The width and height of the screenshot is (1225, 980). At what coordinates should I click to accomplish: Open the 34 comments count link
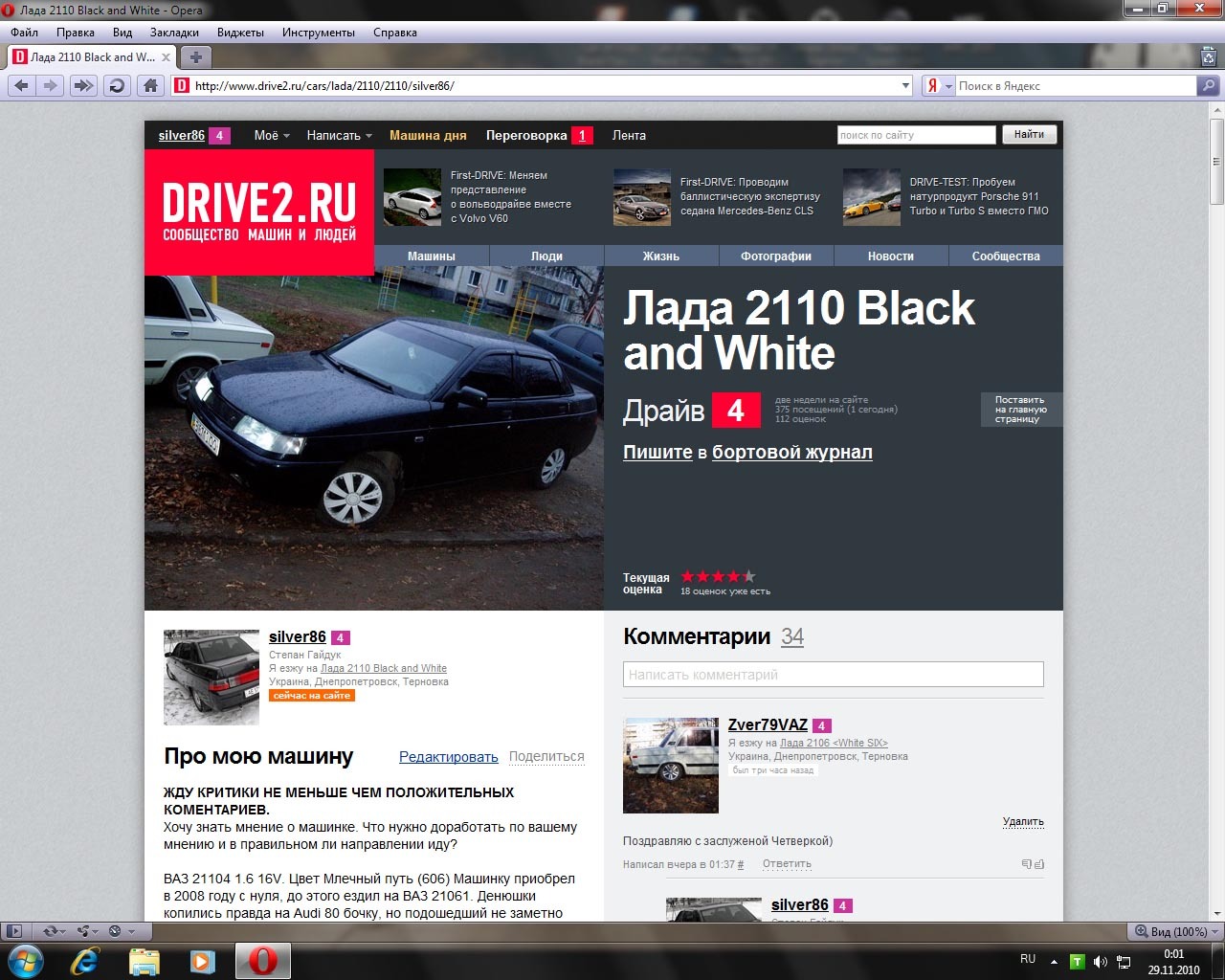point(792,636)
